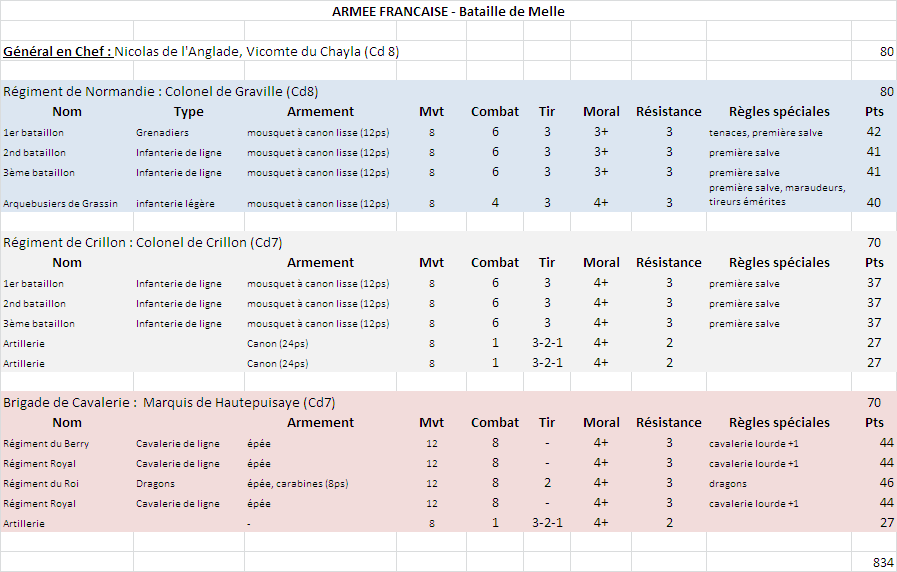Click 'première salve, maraudeurs, tireurs émérites' cell
897x572 pixels.
tap(777, 194)
